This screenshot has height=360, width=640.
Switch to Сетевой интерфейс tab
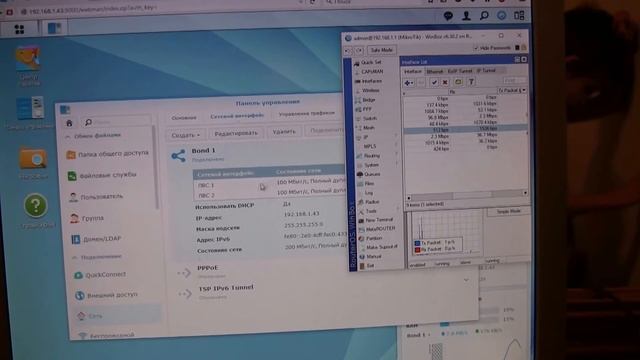pos(237,116)
